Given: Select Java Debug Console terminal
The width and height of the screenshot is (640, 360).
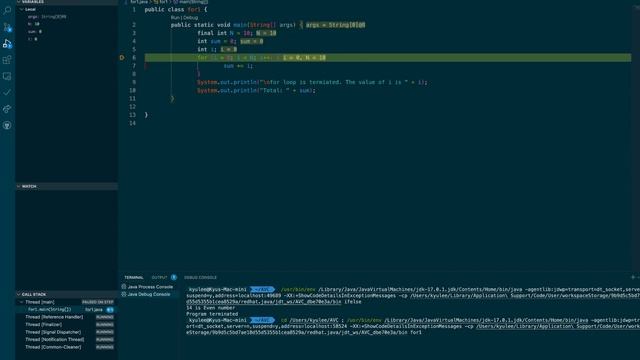Looking at the screenshot, I should [x=149, y=294].
